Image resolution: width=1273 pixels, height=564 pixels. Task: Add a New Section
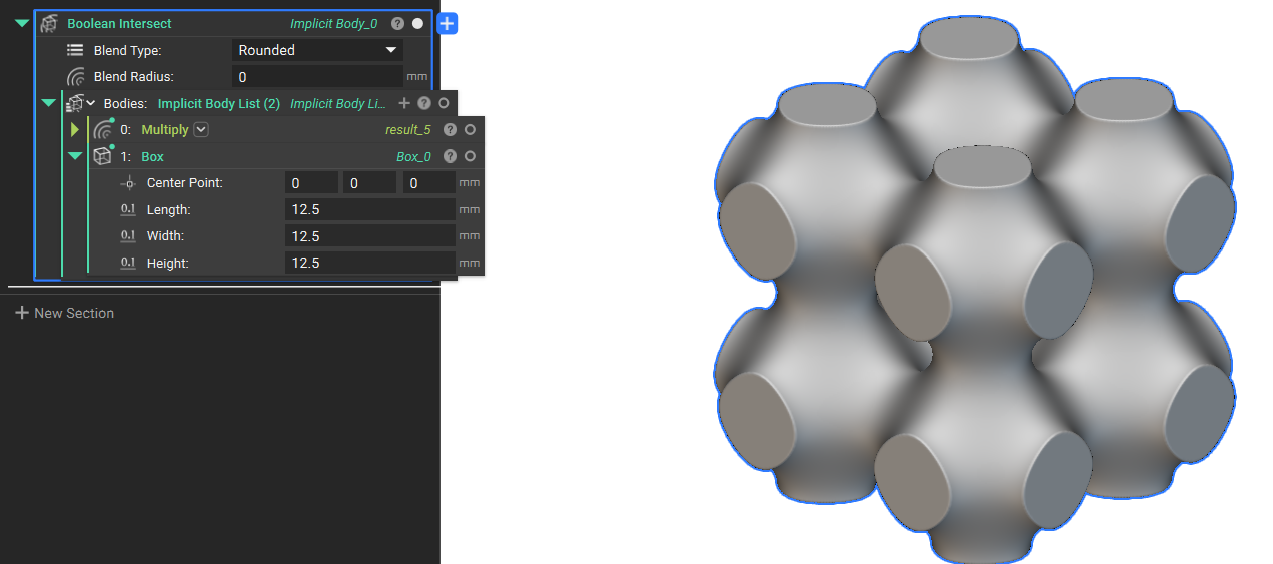coord(65,313)
